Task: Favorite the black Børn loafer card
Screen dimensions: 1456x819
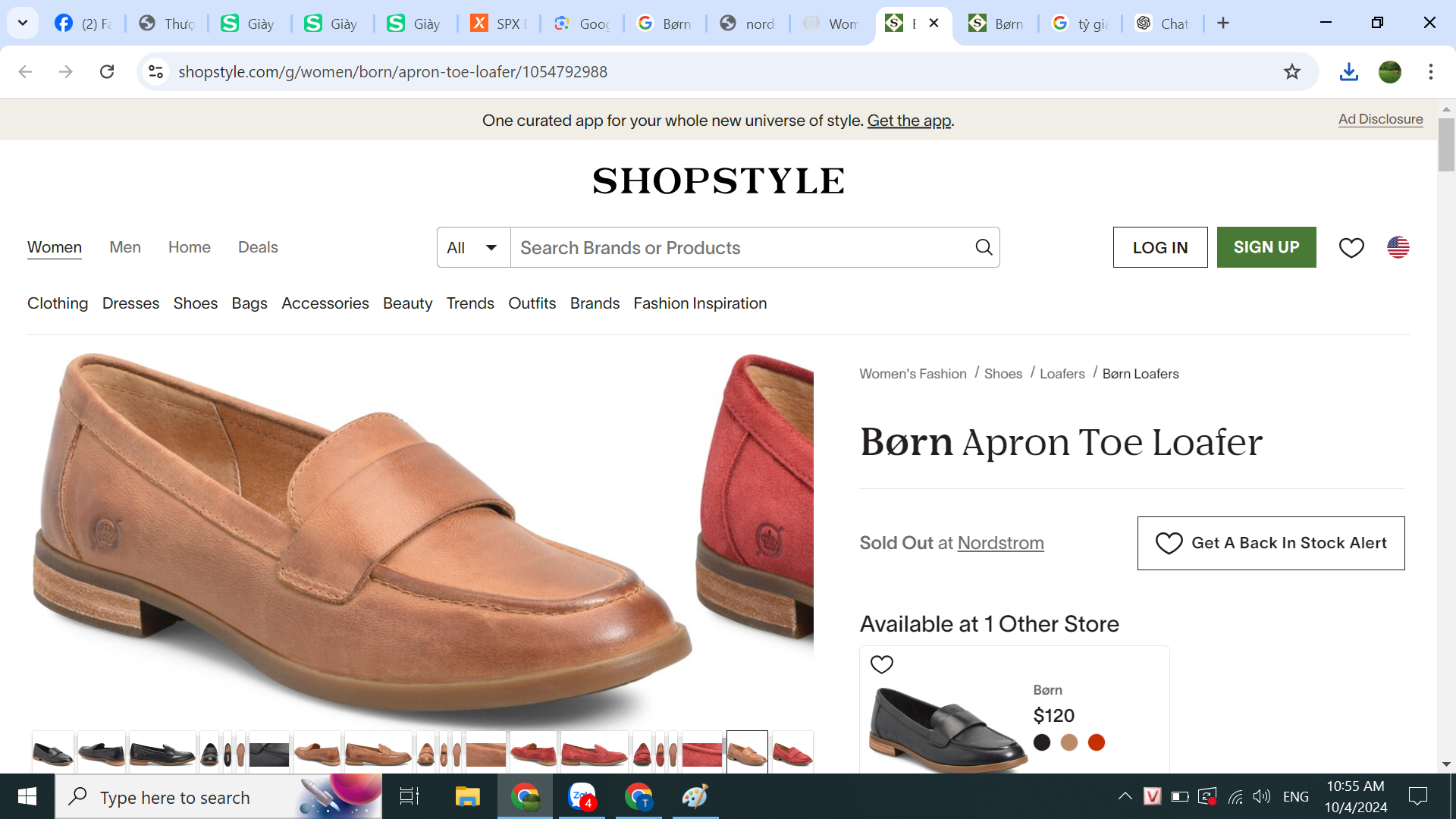Action: (881, 664)
